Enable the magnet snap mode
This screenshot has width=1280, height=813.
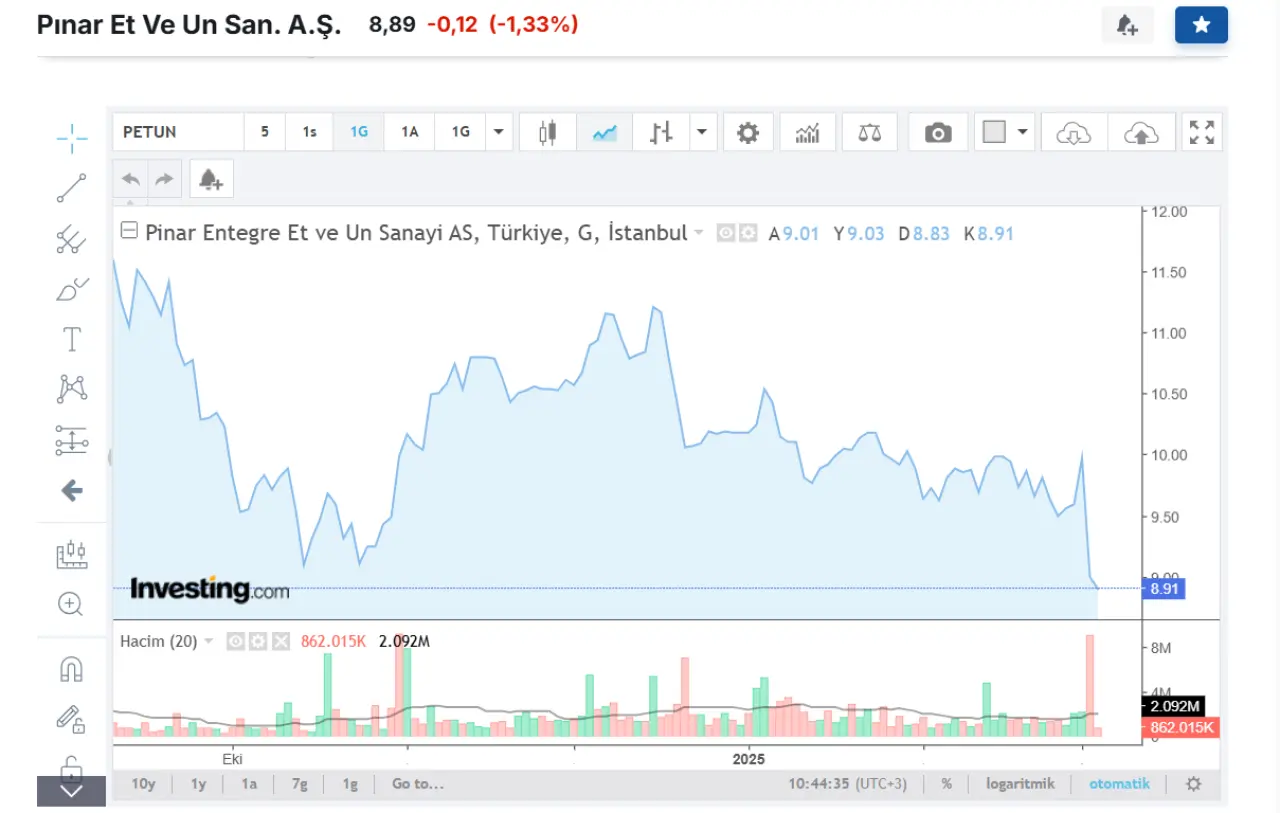[x=71, y=668]
